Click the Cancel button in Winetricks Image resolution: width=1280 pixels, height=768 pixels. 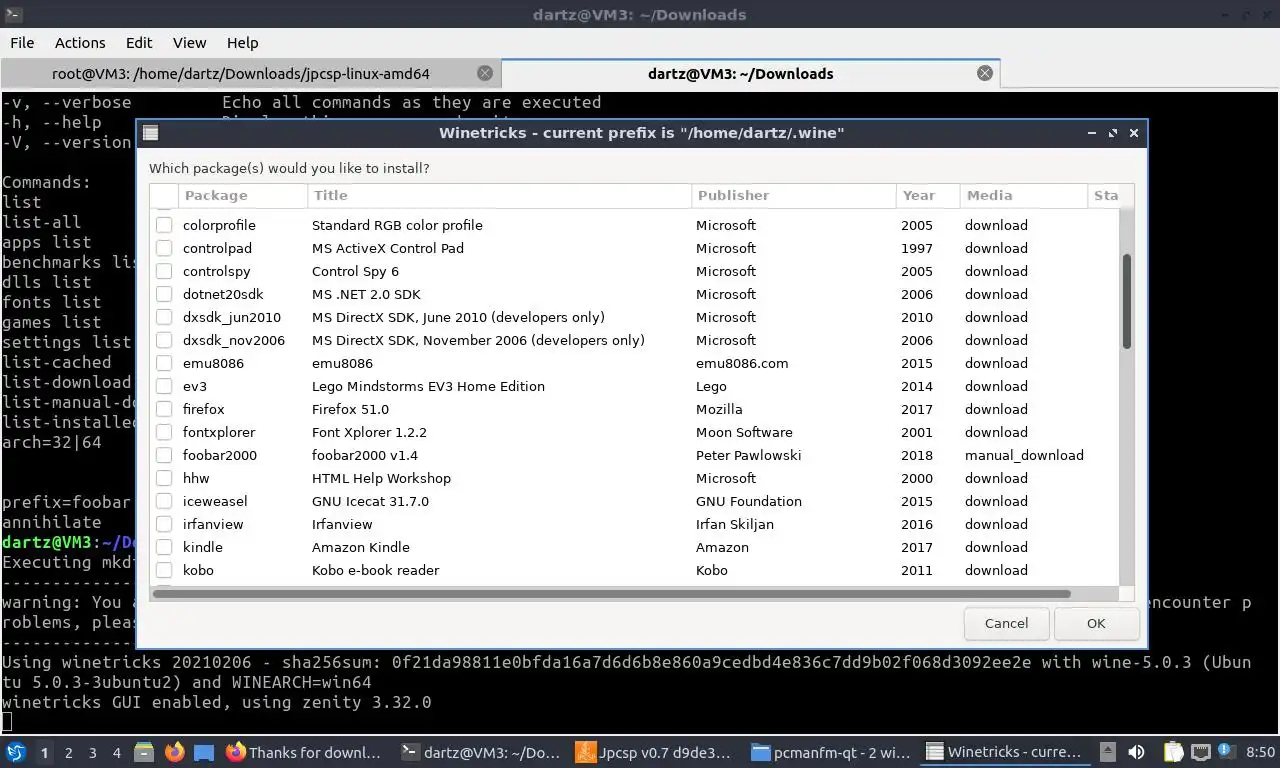[1006, 623]
